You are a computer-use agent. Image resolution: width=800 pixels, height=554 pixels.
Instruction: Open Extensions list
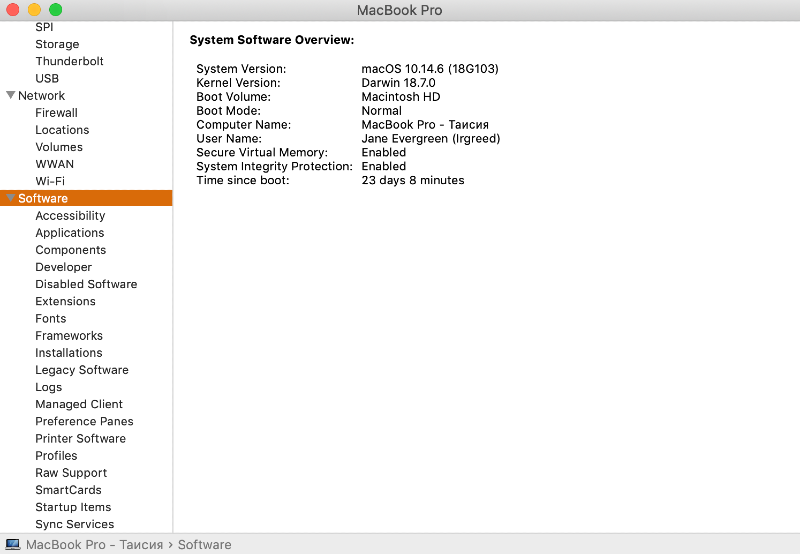[x=65, y=301]
